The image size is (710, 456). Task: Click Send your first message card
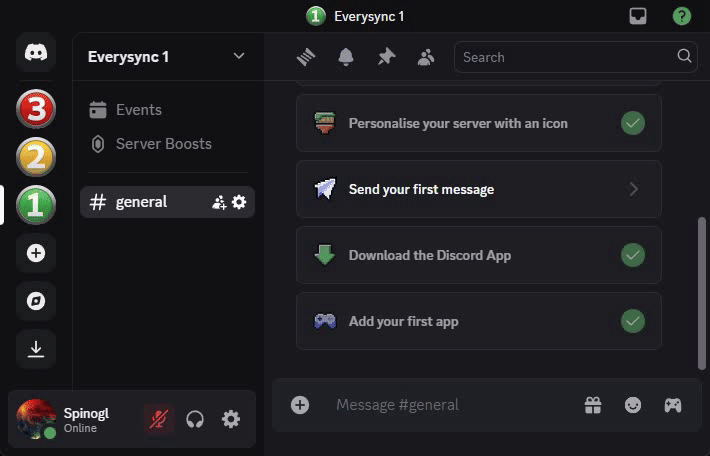click(479, 189)
